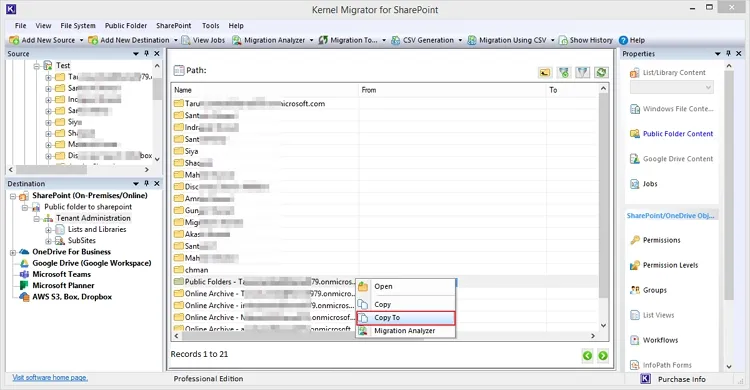Click the Google Drive Content icon

pos(635,159)
